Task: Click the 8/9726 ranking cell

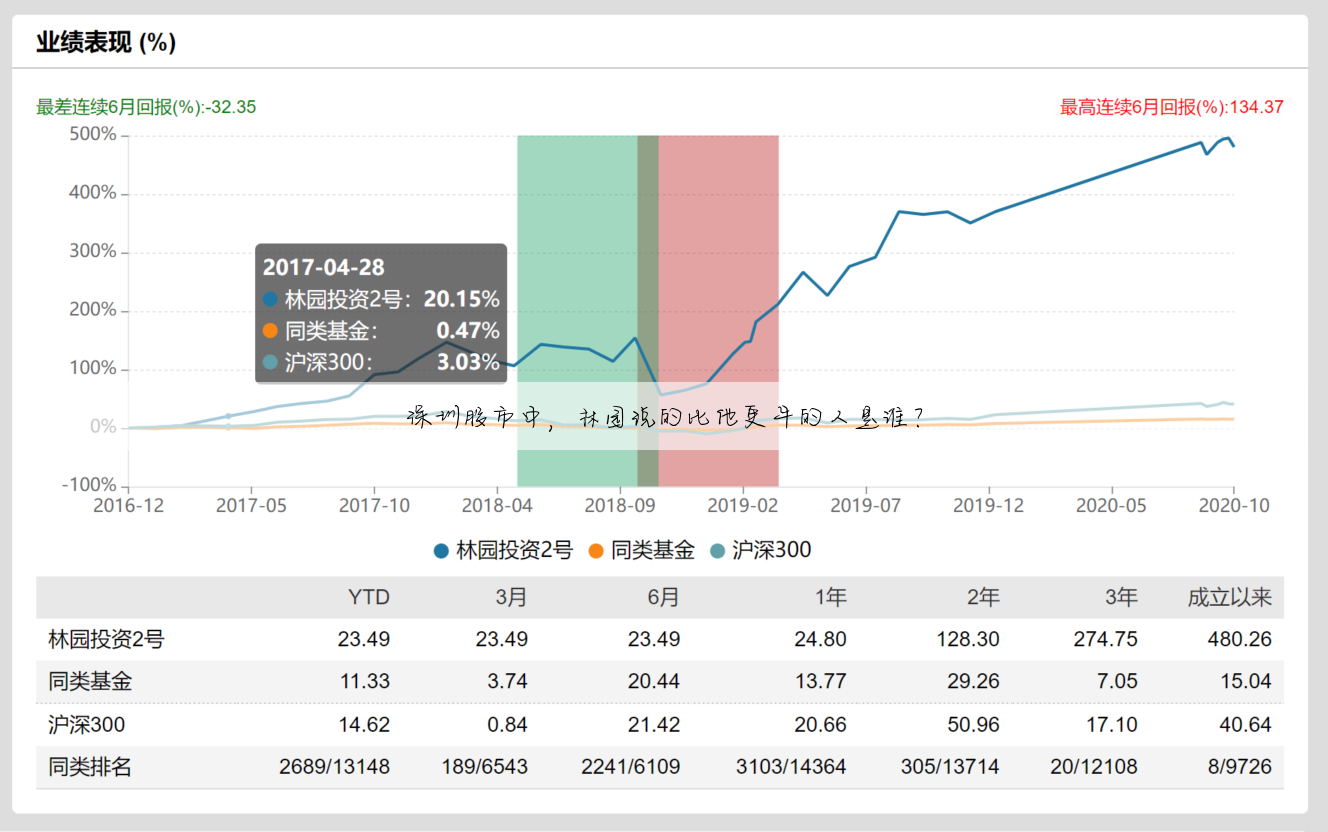Action: 1240,767
